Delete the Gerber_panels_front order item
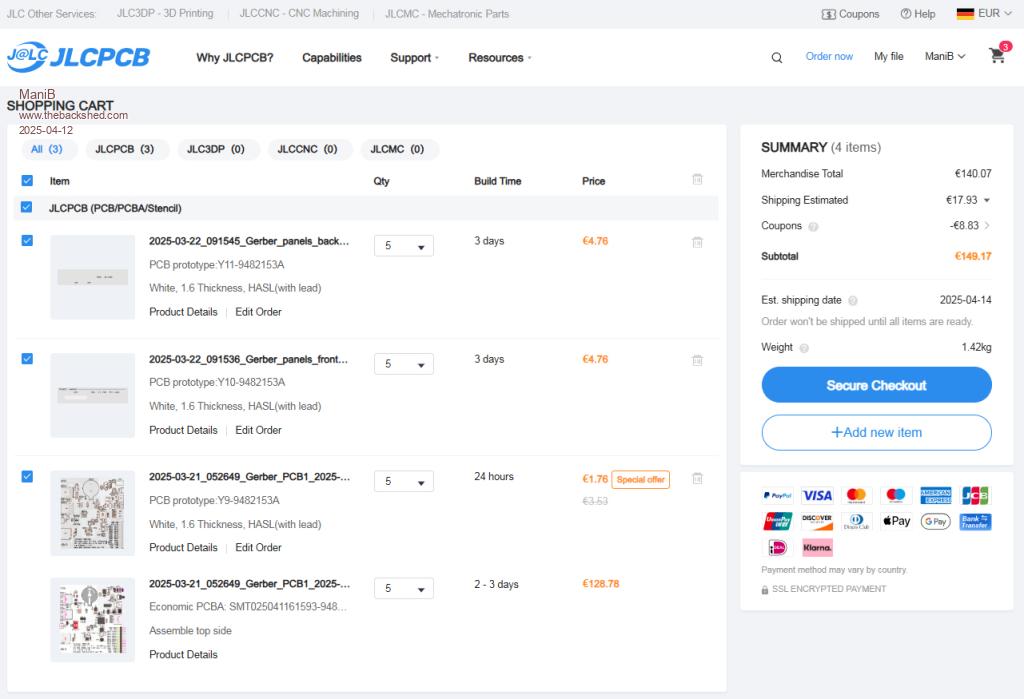The image size is (1024, 699). click(x=697, y=360)
